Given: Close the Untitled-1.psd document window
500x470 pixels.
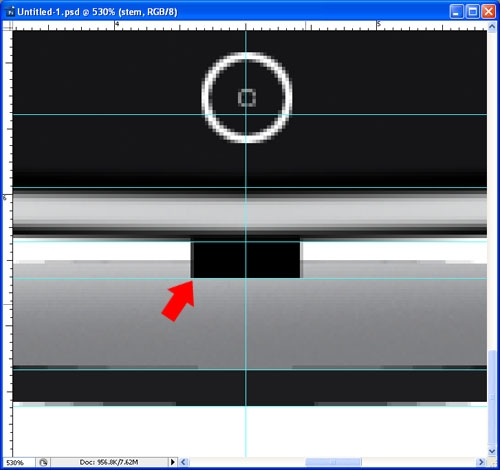Looking at the screenshot, I should coord(488,12).
